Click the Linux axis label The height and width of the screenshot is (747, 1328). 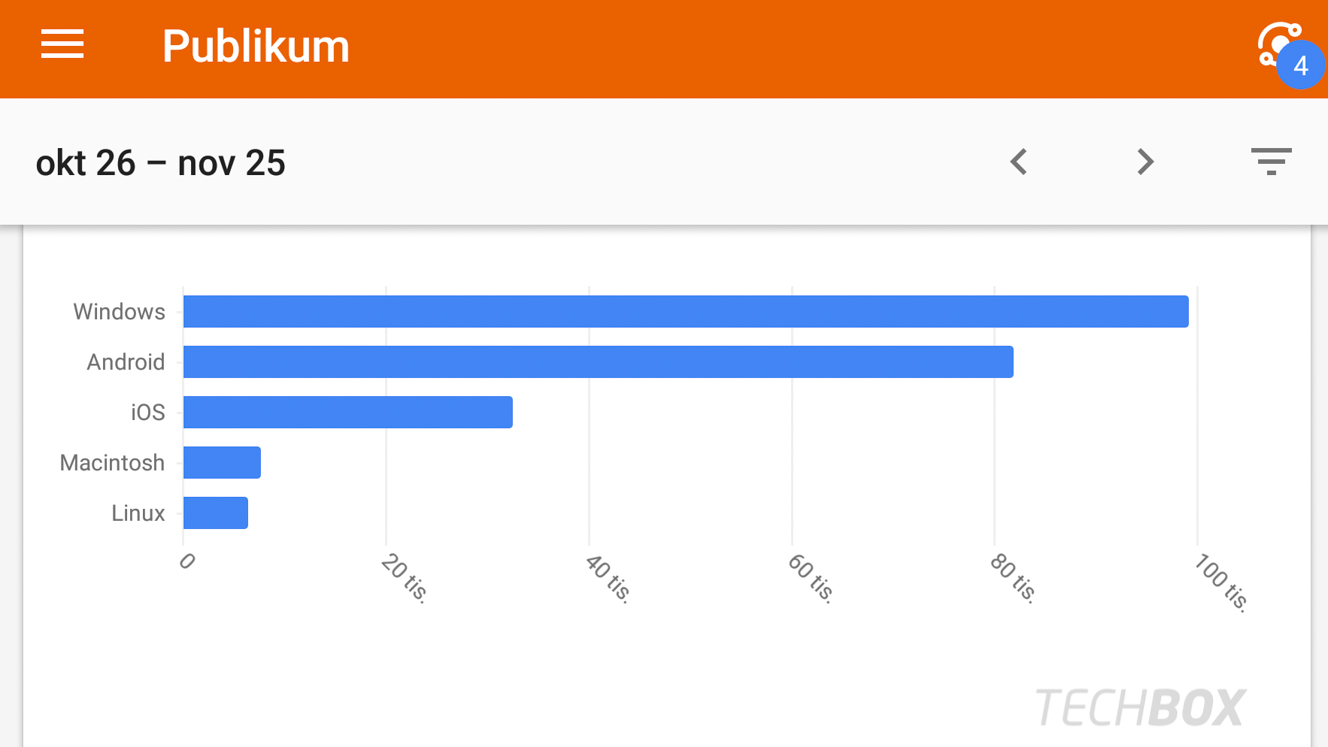point(138,513)
